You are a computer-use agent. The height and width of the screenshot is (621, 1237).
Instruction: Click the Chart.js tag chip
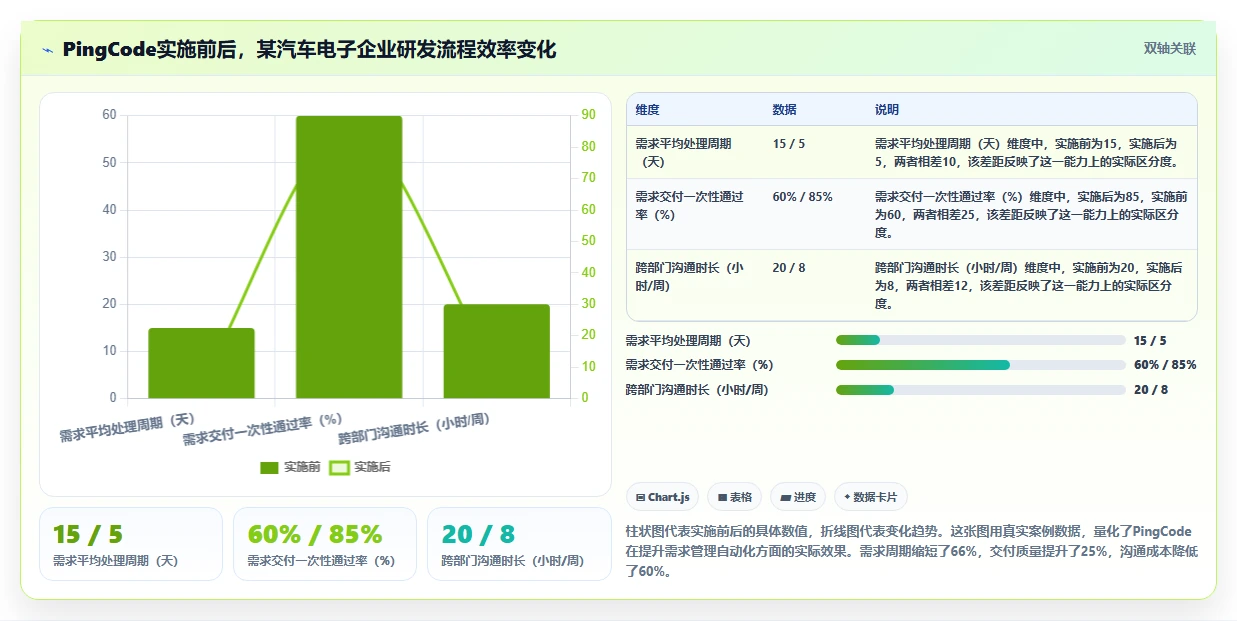662,497
